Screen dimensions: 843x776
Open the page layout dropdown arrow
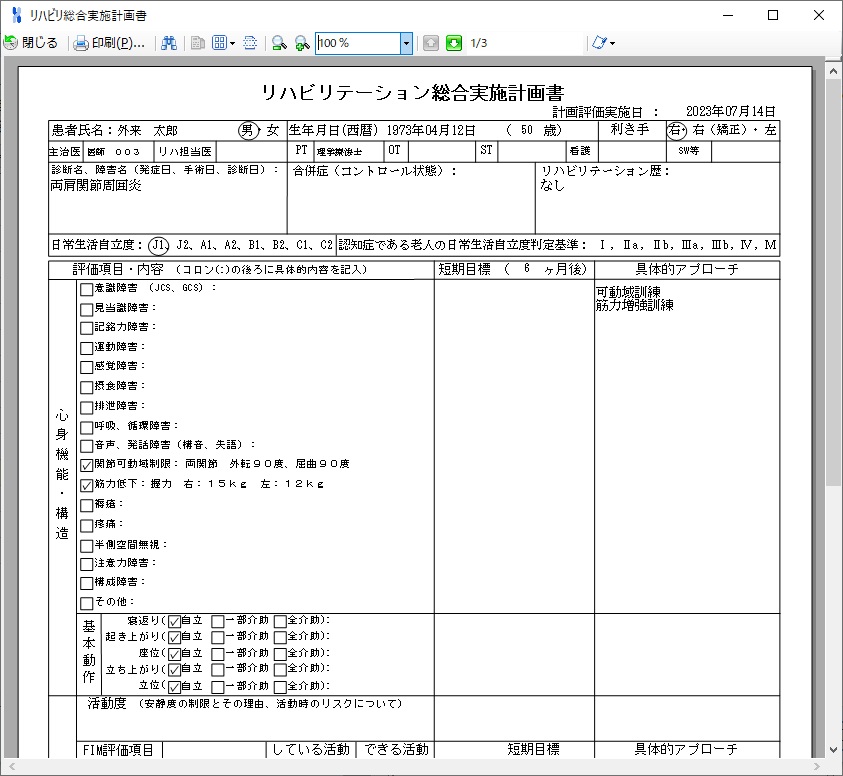[x=232, y=43]
